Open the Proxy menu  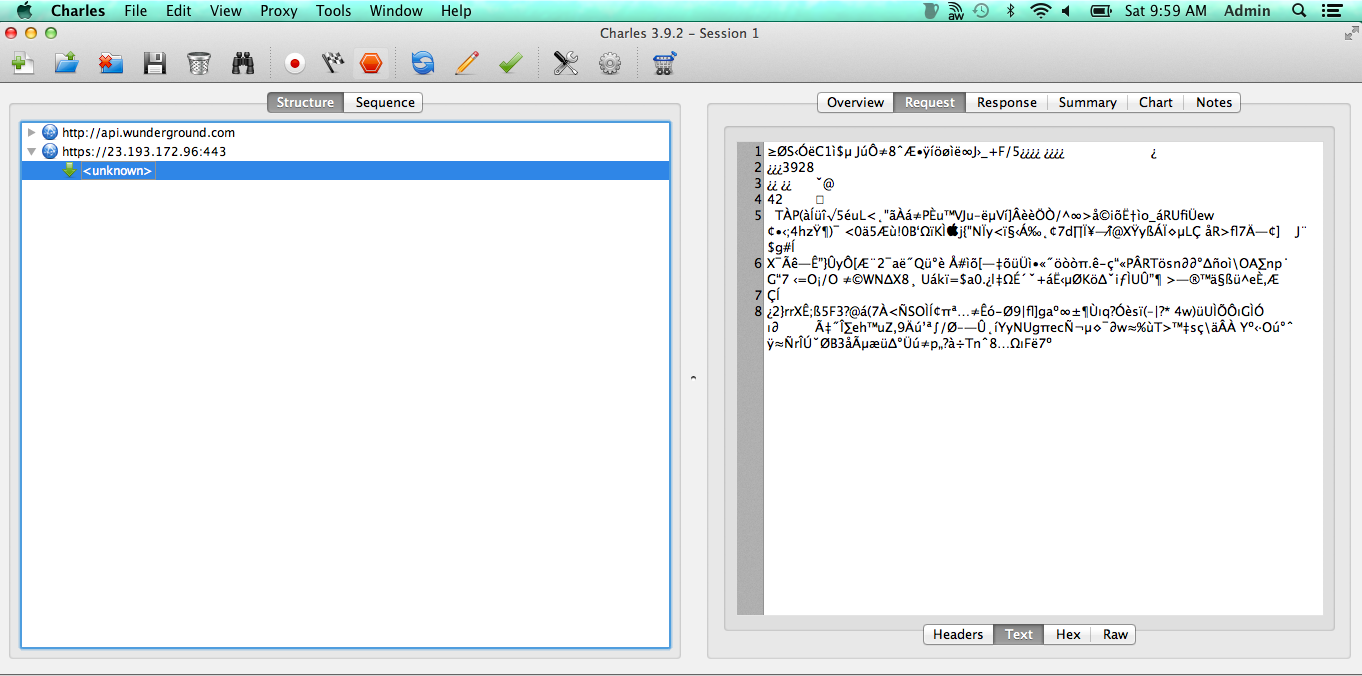tap(279, 11)
